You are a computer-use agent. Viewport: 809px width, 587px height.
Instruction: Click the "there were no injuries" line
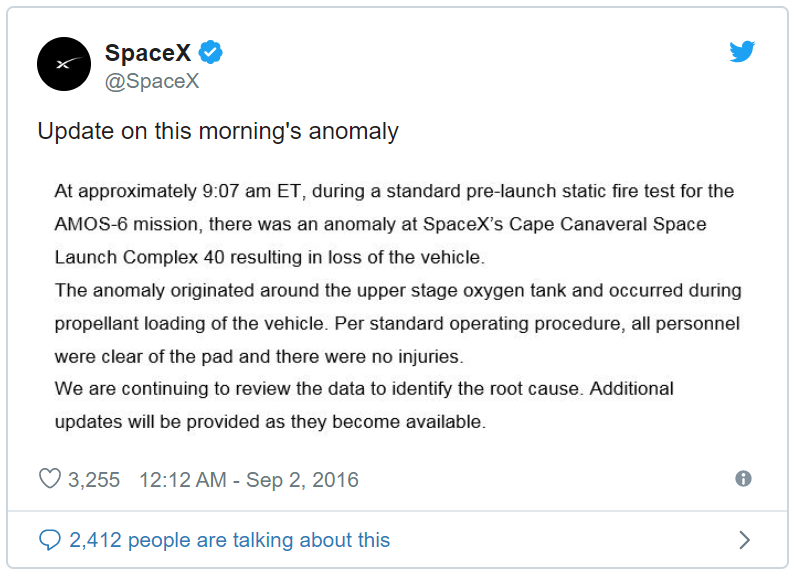pos(257,355)
